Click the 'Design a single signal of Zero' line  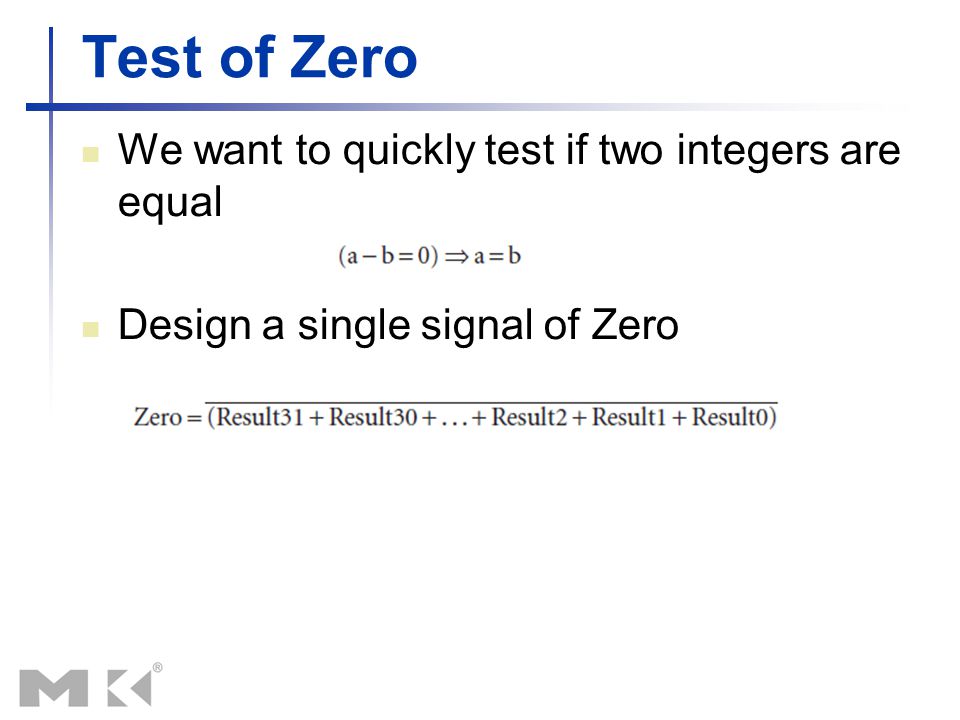399,324
